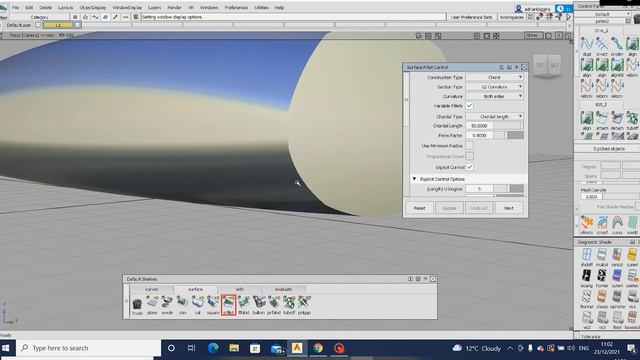Viewport: 640px width, 360px height.
Task: Select the square surface tool
Action: point(213,304)
